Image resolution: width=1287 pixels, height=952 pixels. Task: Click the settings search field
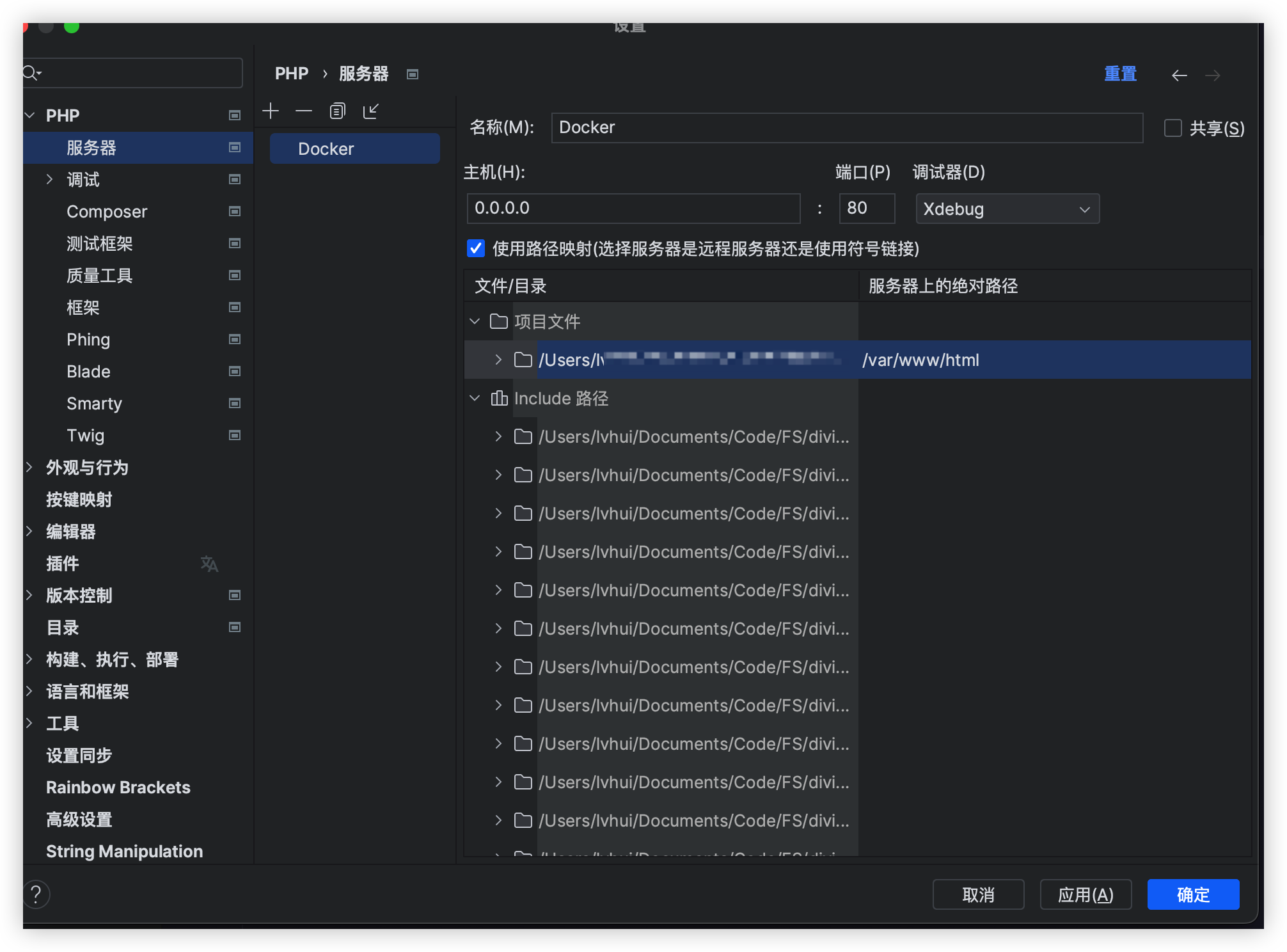[x=133, y=73]
